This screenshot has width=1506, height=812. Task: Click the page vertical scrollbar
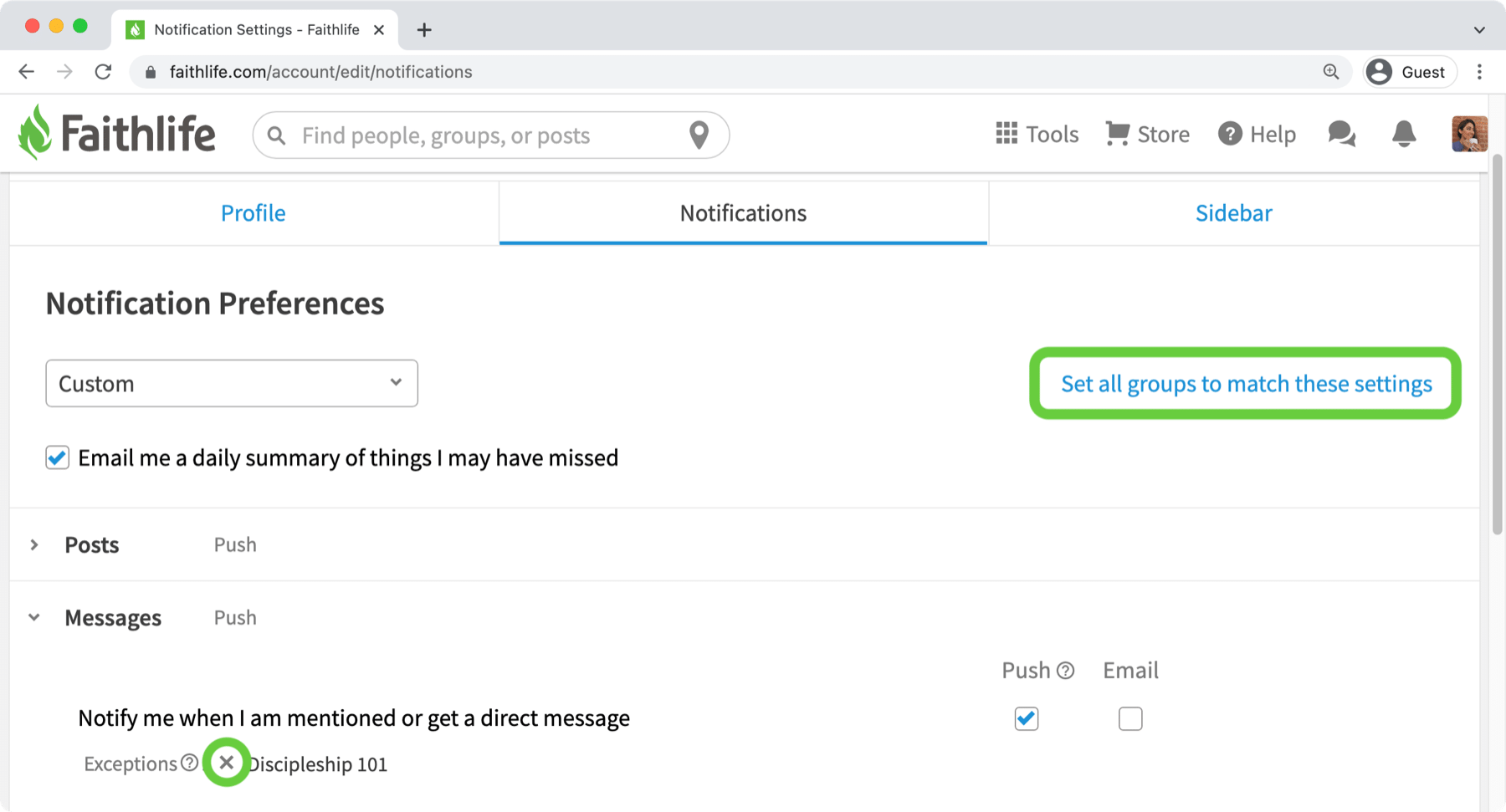coord(1498,343)
